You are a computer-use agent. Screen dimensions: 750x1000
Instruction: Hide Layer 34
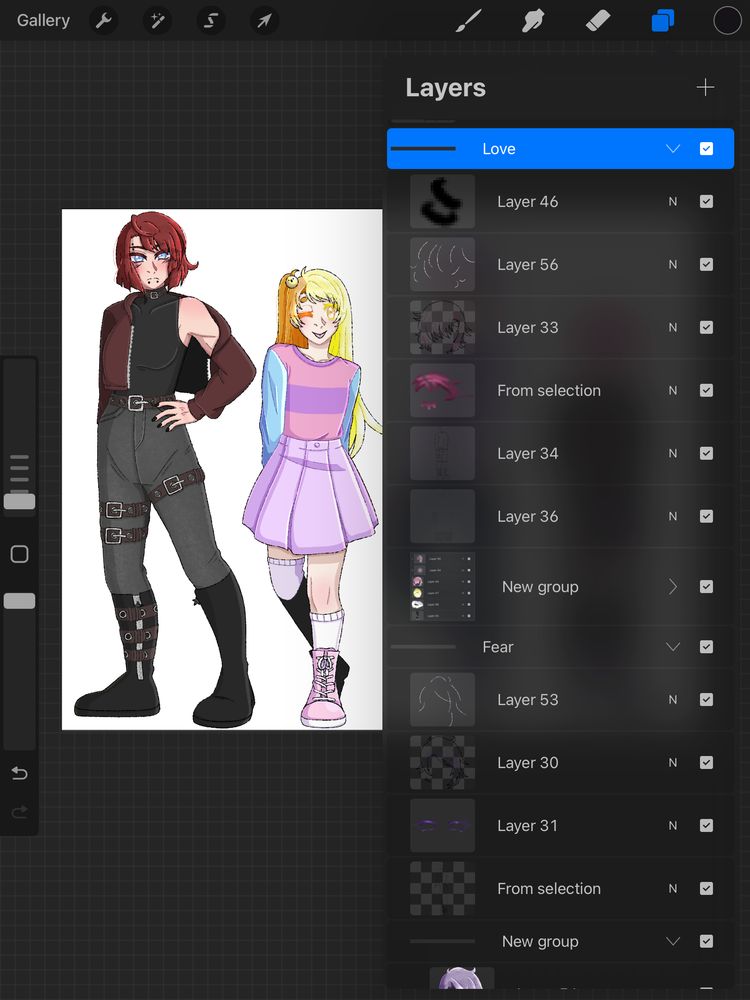(706, 453)
